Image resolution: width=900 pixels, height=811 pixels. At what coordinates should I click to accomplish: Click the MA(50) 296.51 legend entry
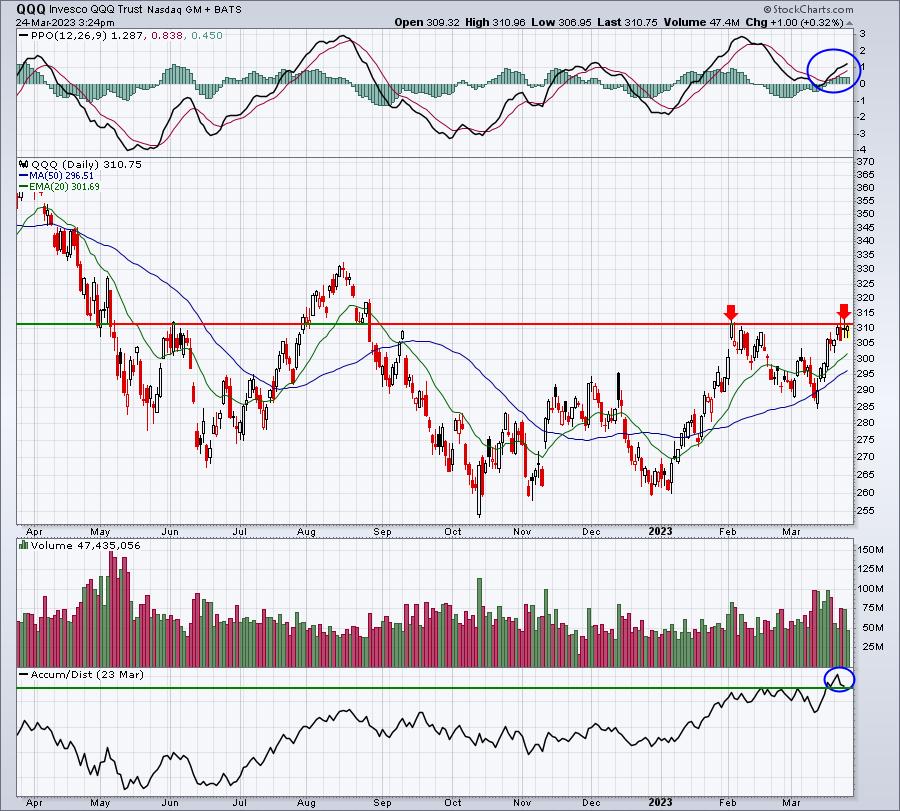point(61,176)
